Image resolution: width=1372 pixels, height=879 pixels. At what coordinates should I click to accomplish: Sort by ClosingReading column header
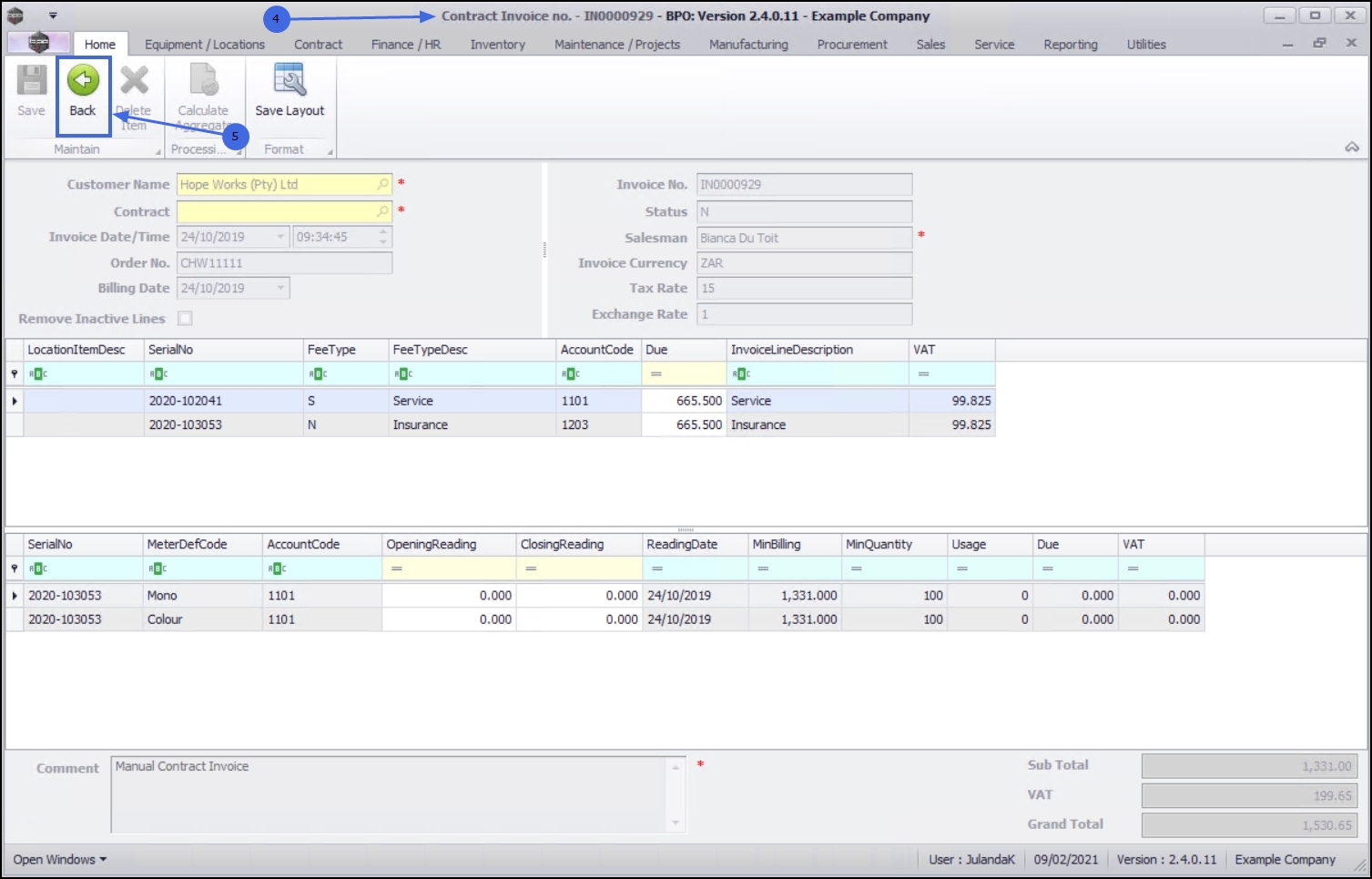click(579, 545)
